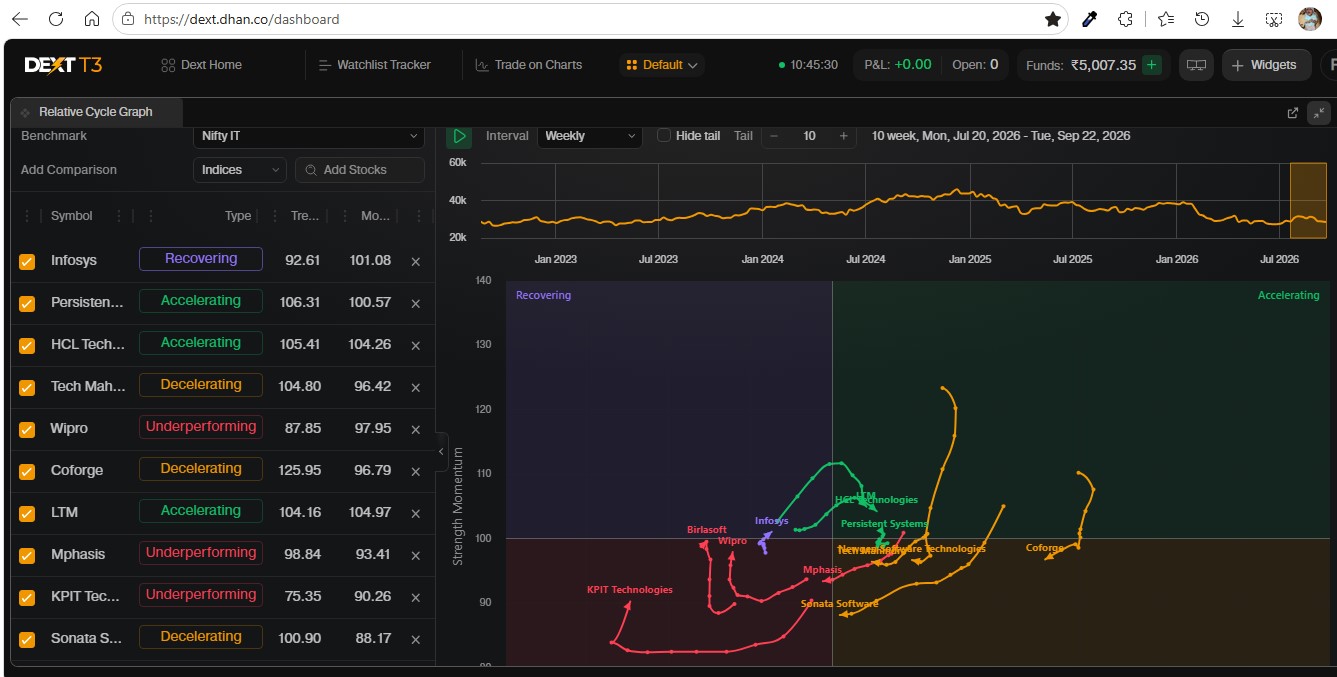
Task: Switch to Trade on Charts
Action: [528, 65]
